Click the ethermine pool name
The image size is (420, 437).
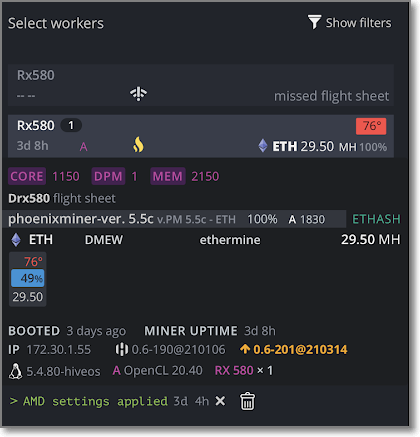point(230,240)
